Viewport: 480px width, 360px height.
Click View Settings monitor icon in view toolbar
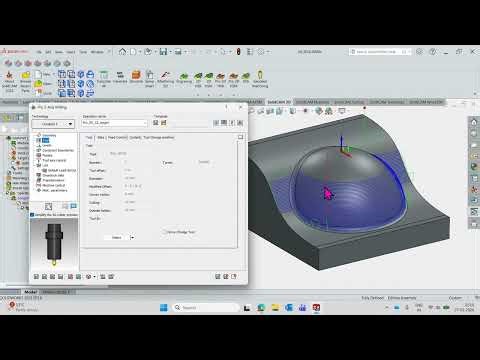point(342,111)
